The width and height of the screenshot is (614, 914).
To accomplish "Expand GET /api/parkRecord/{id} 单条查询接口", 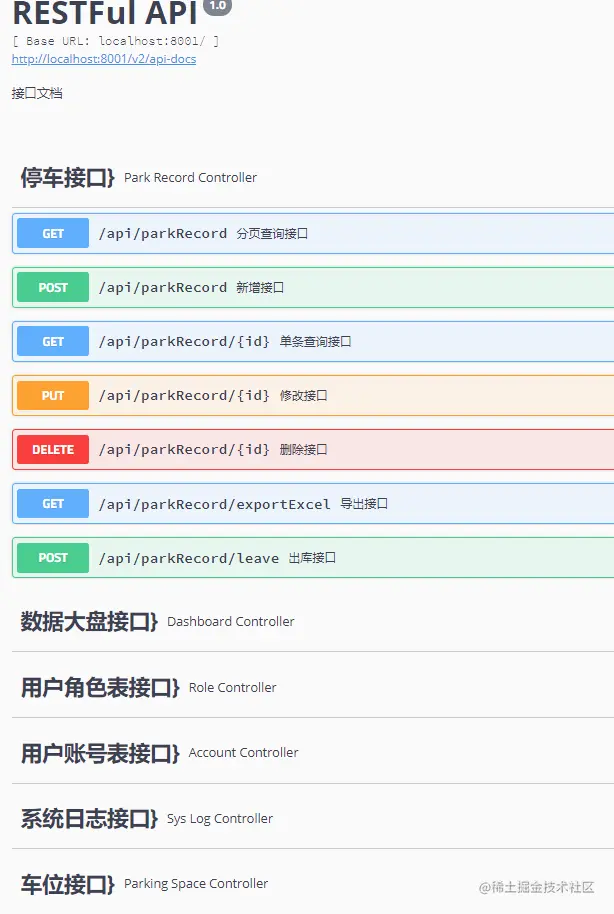I will [x=313, y=342].
